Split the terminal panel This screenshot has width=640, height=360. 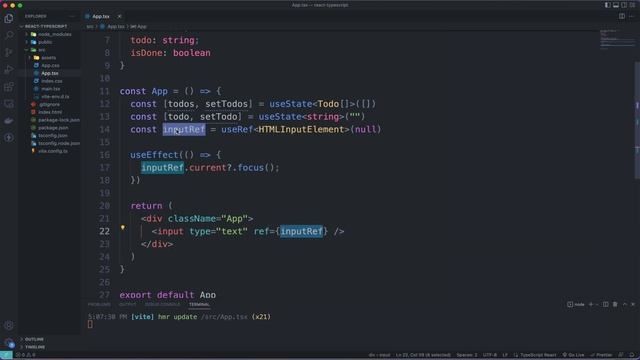606,304
